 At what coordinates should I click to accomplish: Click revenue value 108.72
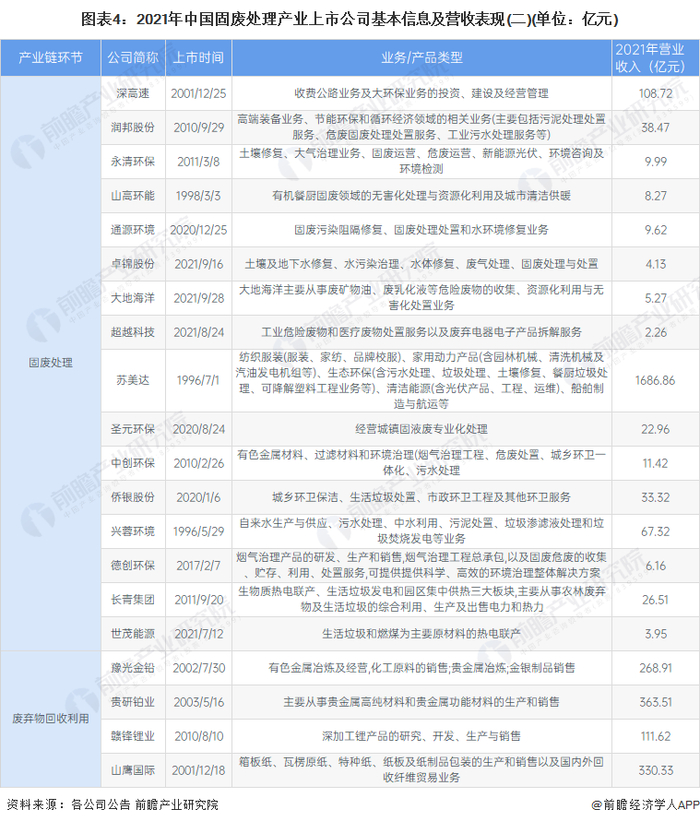[x=655, y=94]
